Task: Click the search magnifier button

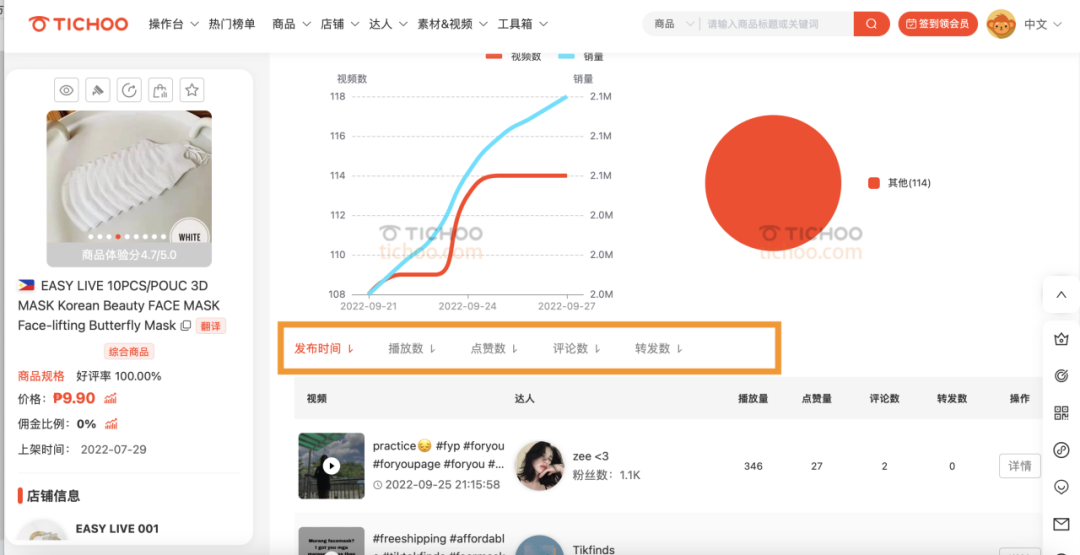Action: [x=871, y=24]
